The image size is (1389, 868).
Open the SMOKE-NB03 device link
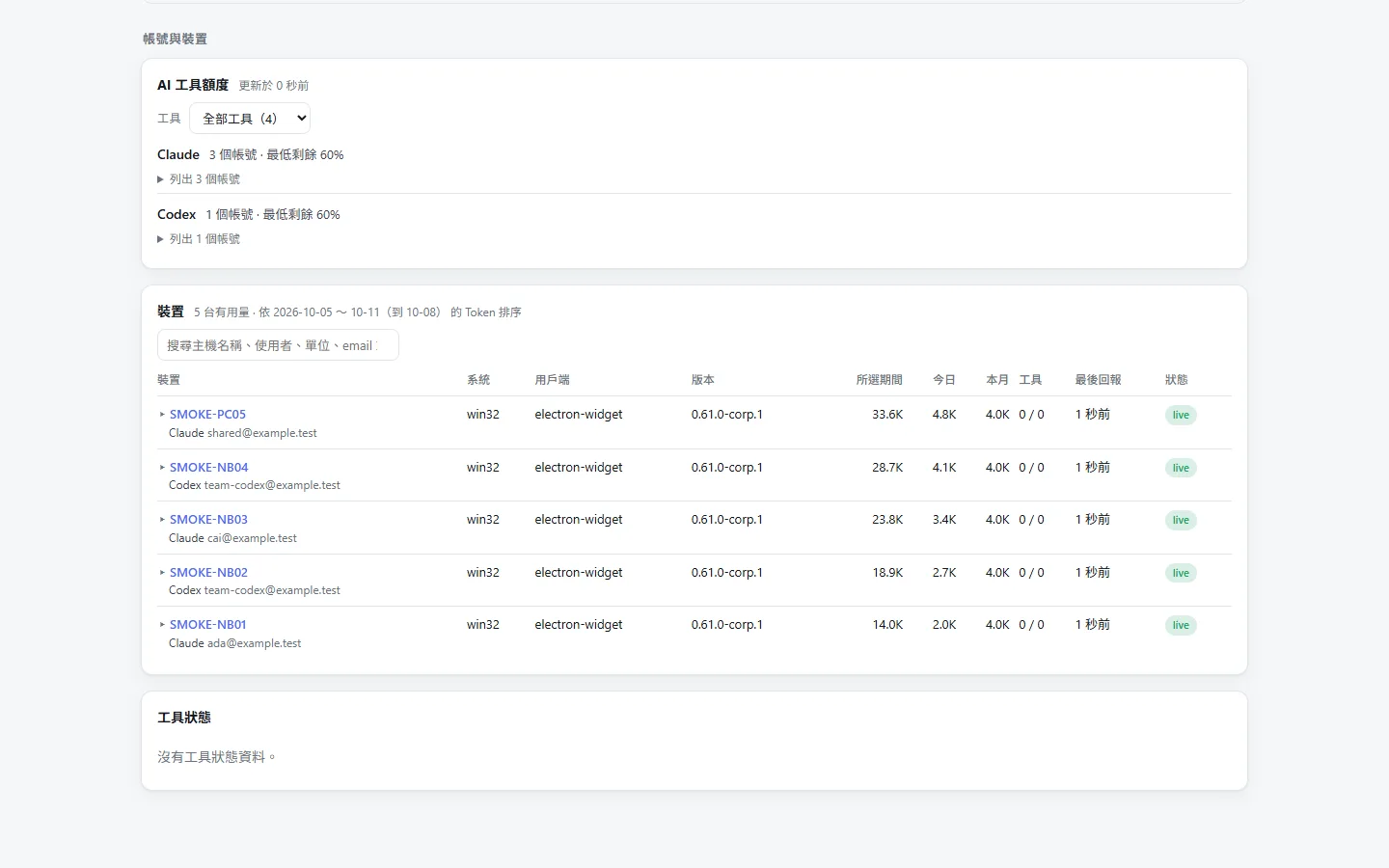[208, 520]
